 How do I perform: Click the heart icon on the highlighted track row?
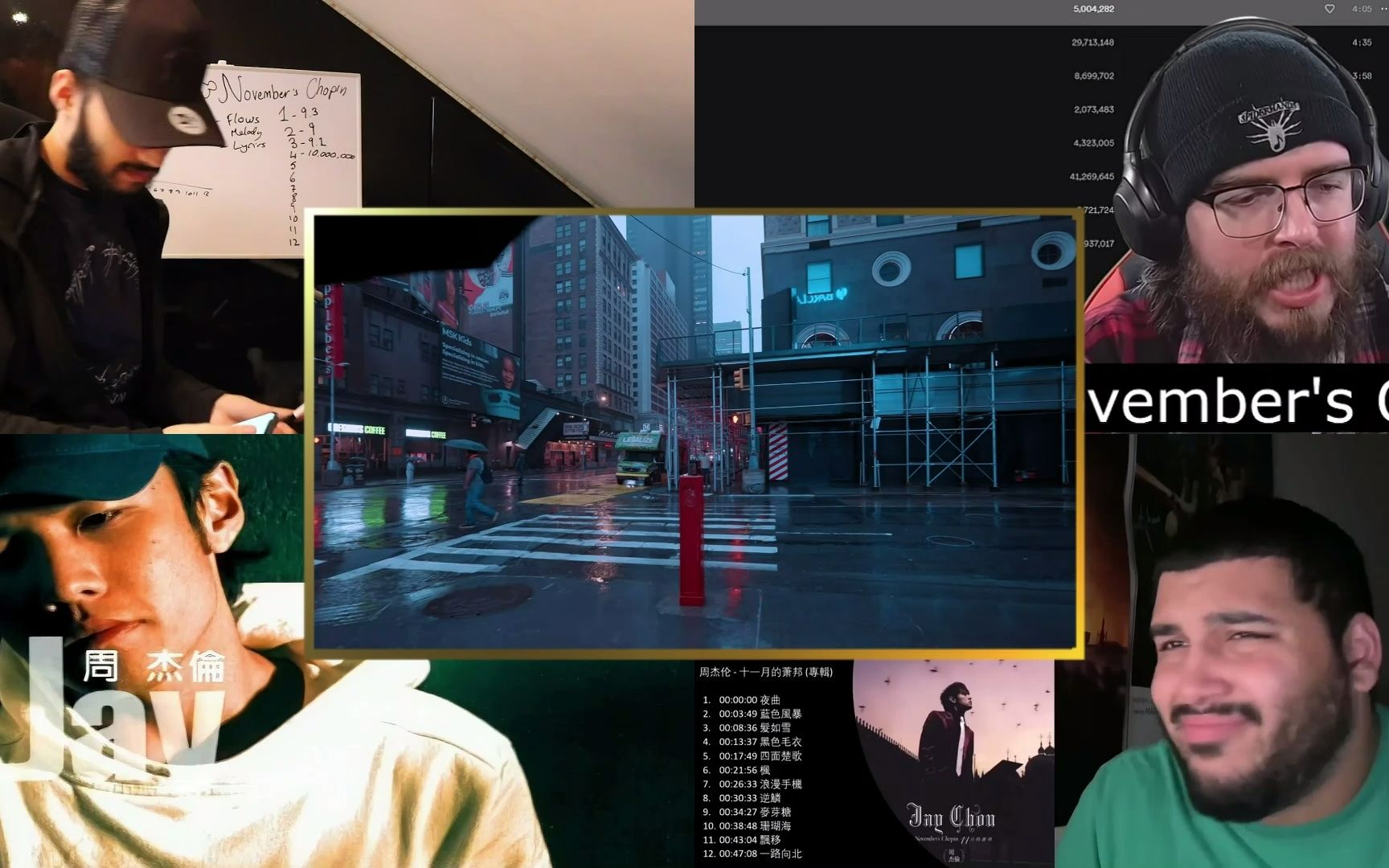[x=1330, y=9]
